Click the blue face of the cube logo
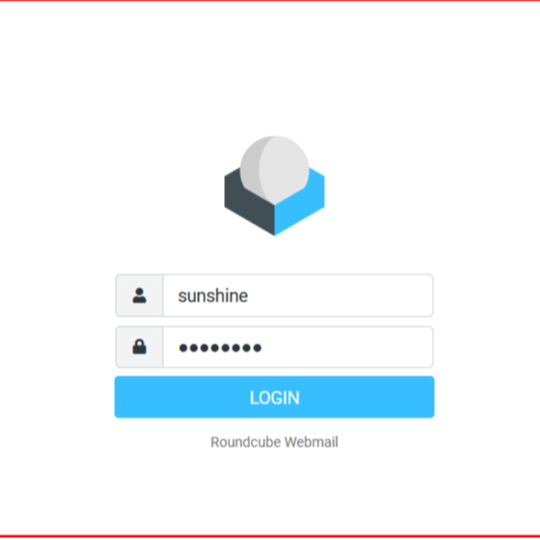This screenshot has height=540, width=540. coord(299,203)
